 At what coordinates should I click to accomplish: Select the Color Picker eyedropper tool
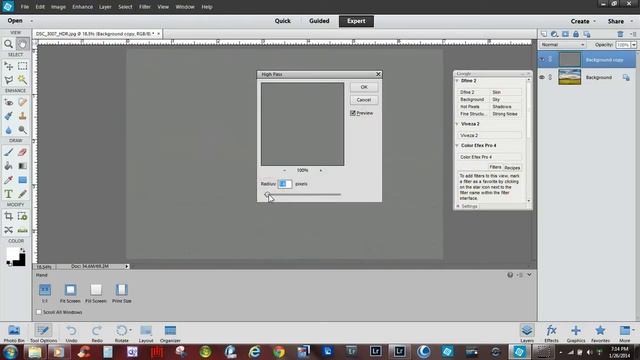[8, 180]
